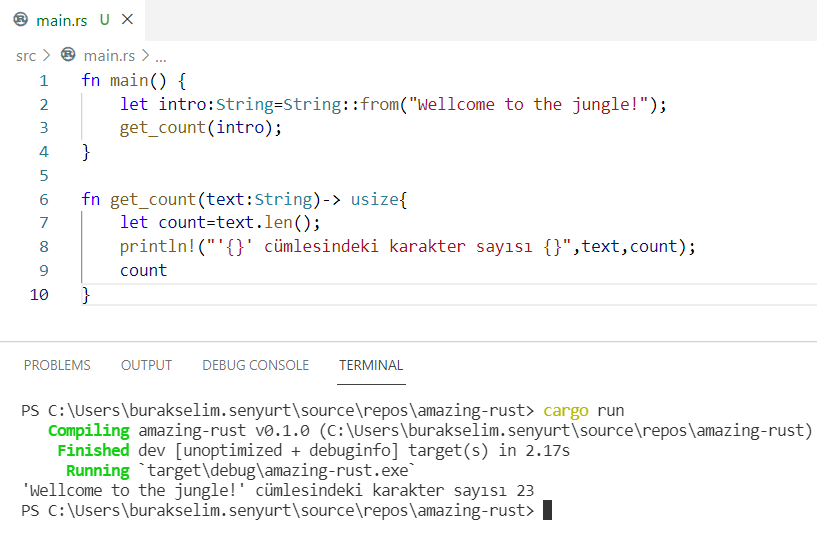
Task: Select the TERMINAL panel tab
Action: 371,365
